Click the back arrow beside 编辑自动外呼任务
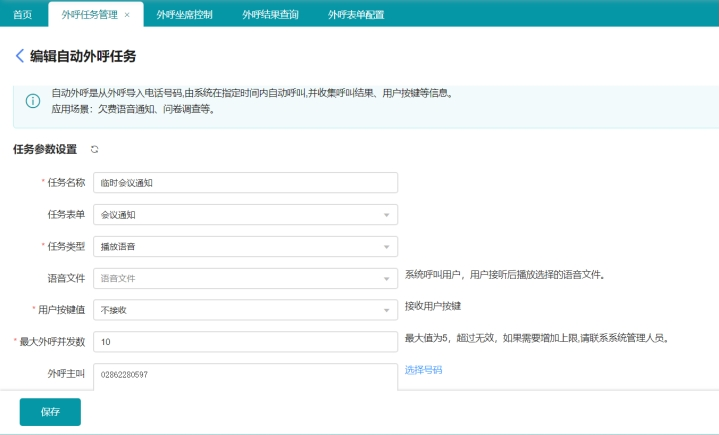The height and width of the screenshot is (435, 719). [x=19, y=56]
